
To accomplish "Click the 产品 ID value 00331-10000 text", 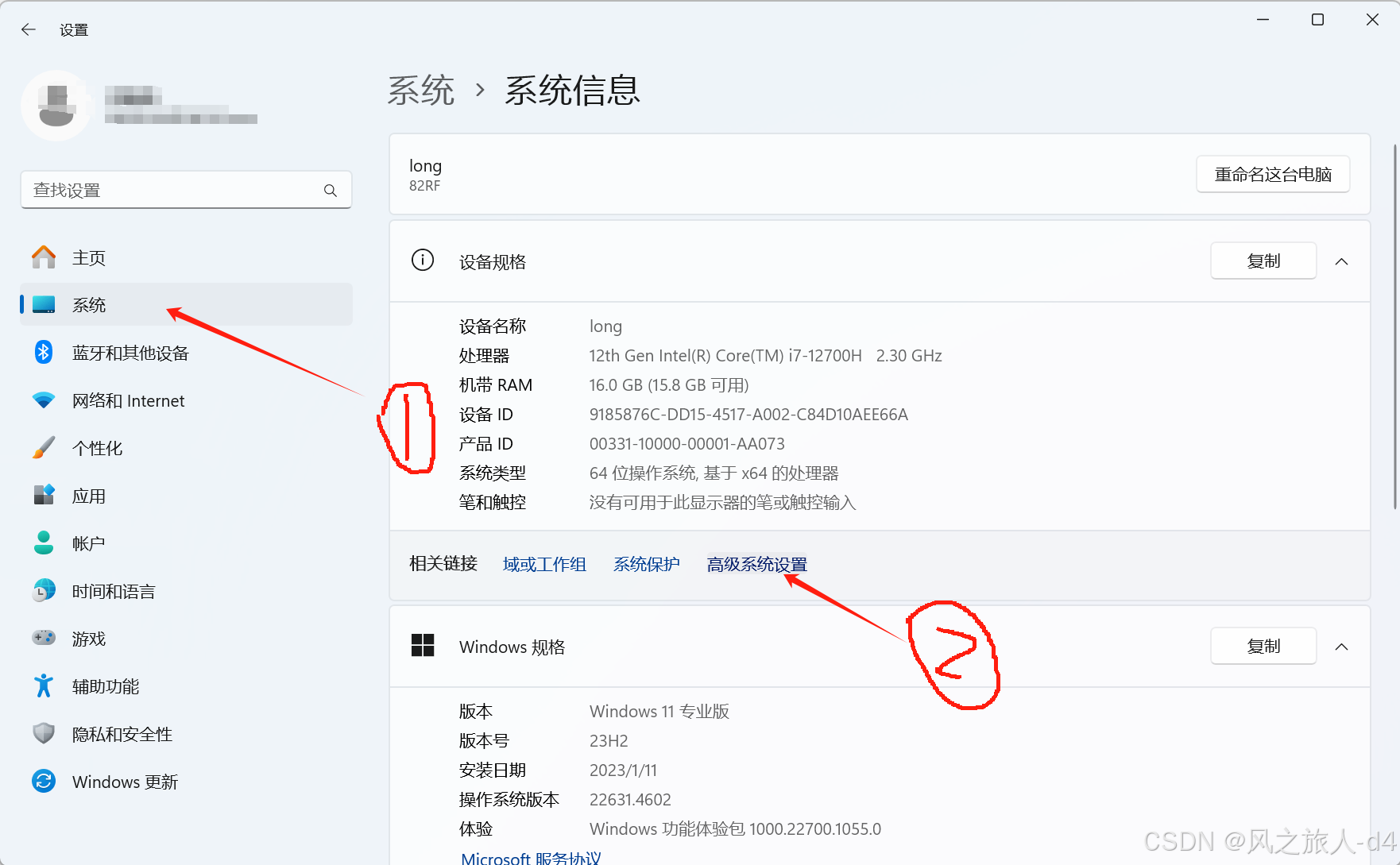I will coord(687,443).
